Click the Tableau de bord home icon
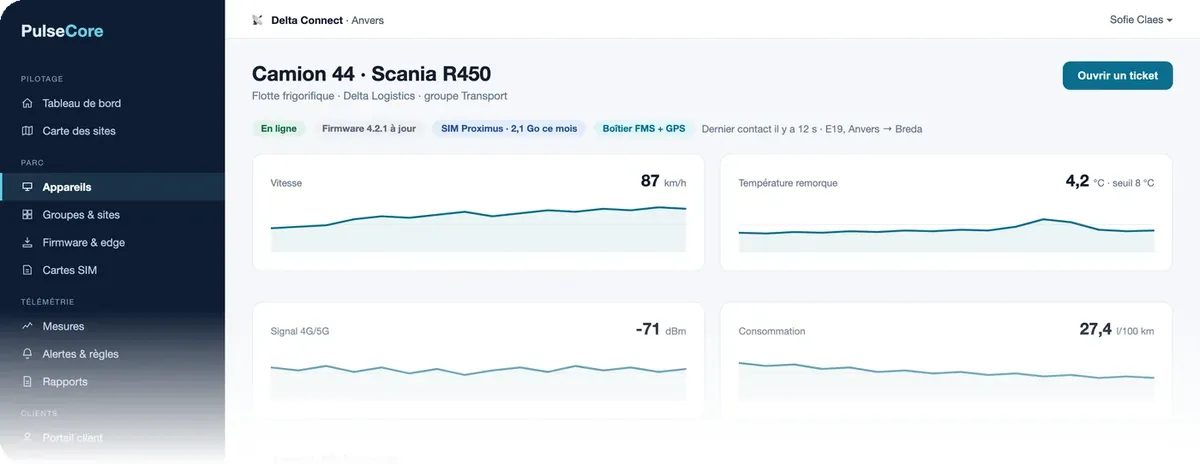The image size is (1200, 464). [x=27, y=103]
